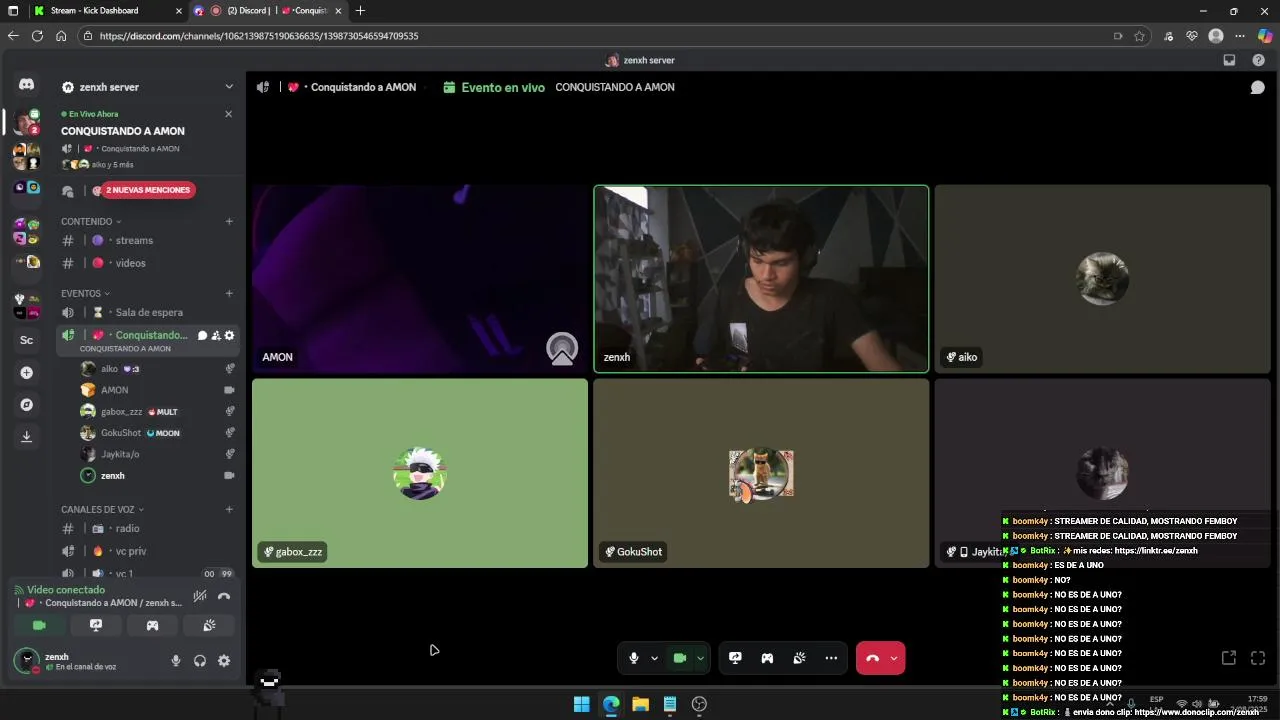Toggle camera off in call controls

[680, 658]
